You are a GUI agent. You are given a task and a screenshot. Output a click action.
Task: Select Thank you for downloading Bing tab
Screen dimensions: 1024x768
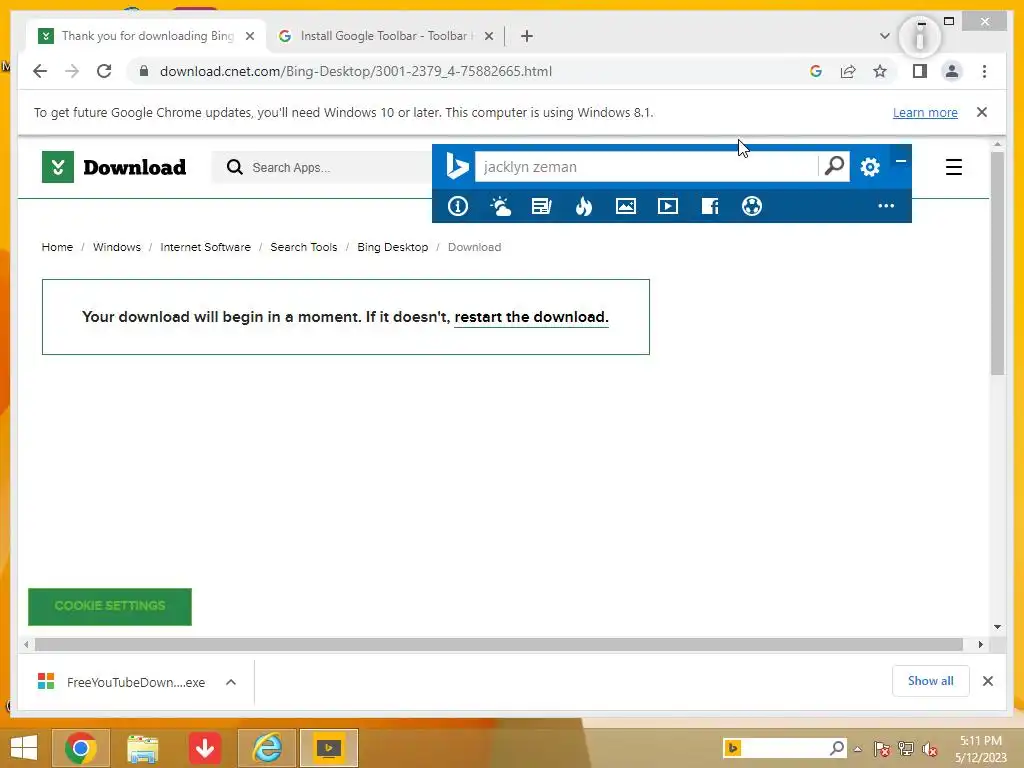click(147, 36)
